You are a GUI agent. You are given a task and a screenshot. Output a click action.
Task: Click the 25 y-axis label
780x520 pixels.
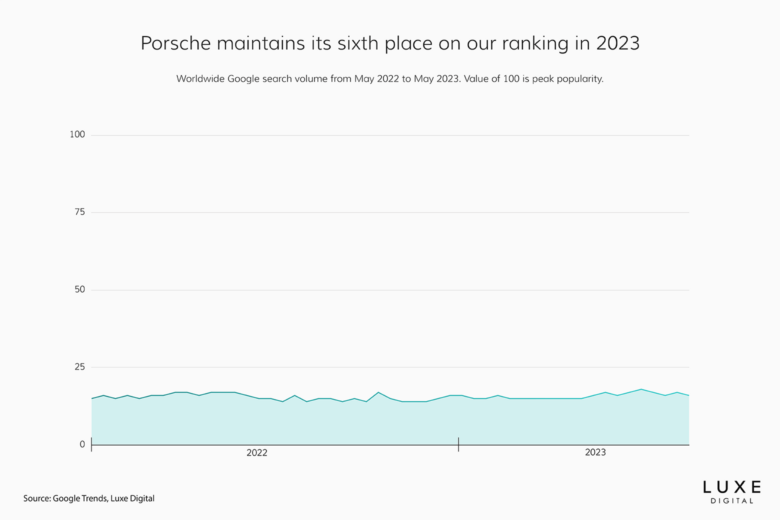point(80,367)
